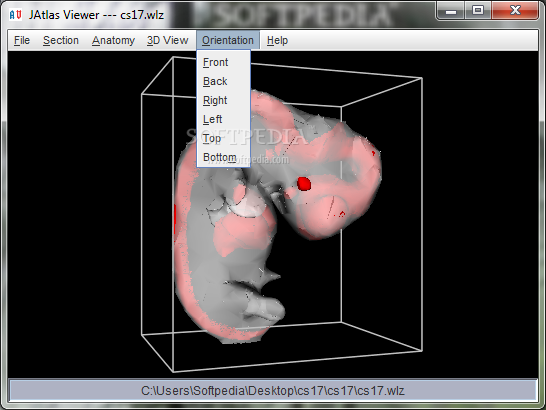Click the JAtlas Viewer --- cs17.wlz window title
The width and height of the screenshot is (546, 410).
[96, 15]
